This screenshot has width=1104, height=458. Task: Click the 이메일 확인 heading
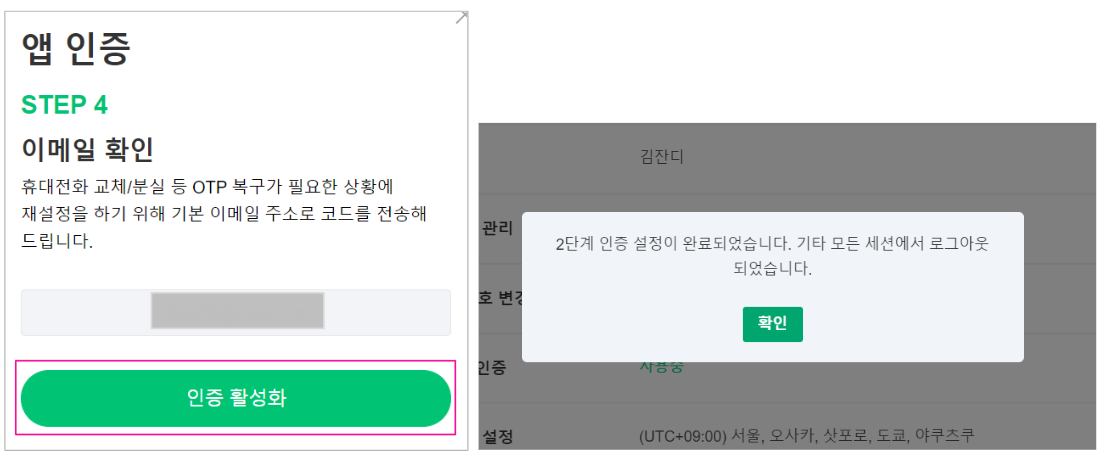pyautogui.click(x=87, y=150)
